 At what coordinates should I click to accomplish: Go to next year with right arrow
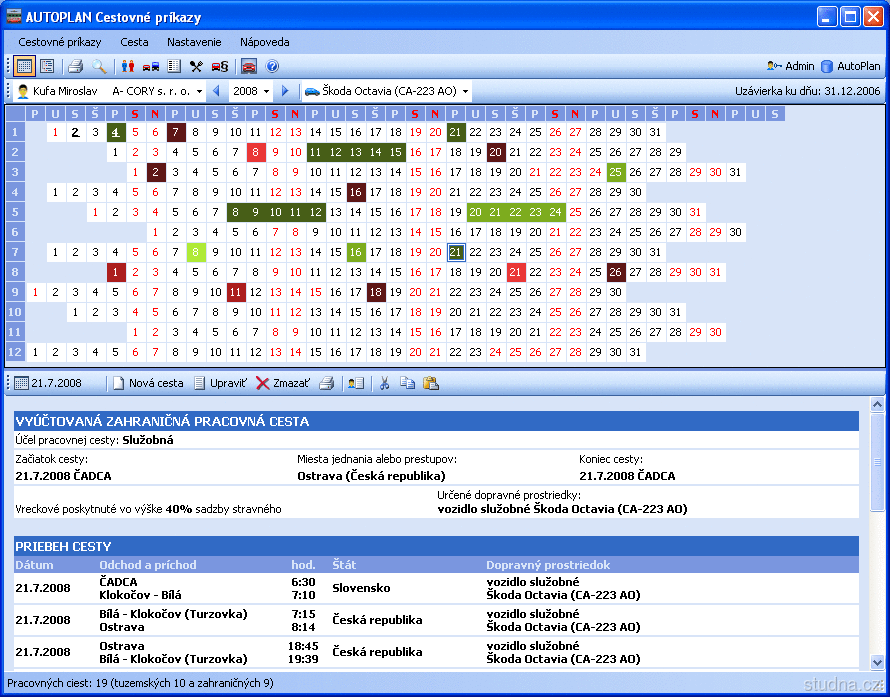point(285,91)
